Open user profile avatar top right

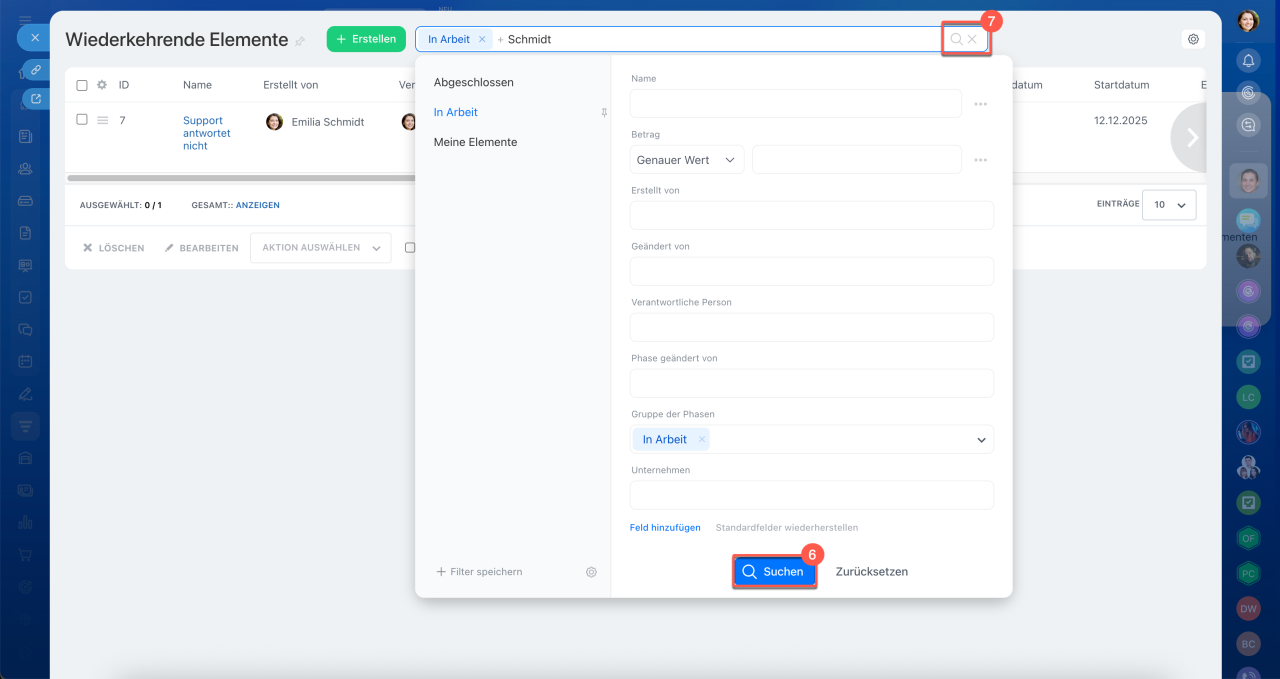(x=1248, y=21)
